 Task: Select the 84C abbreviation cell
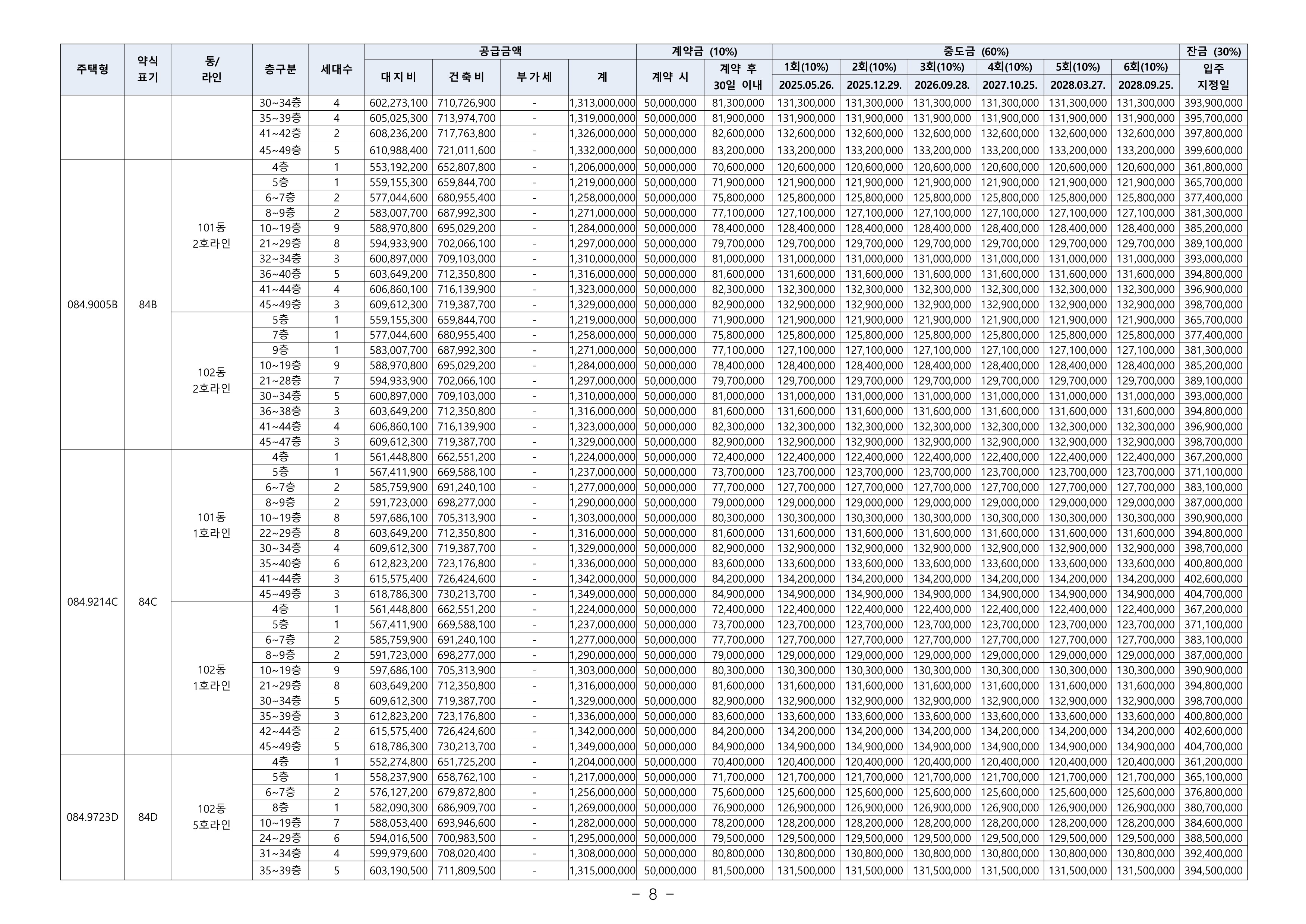(148, 602)
